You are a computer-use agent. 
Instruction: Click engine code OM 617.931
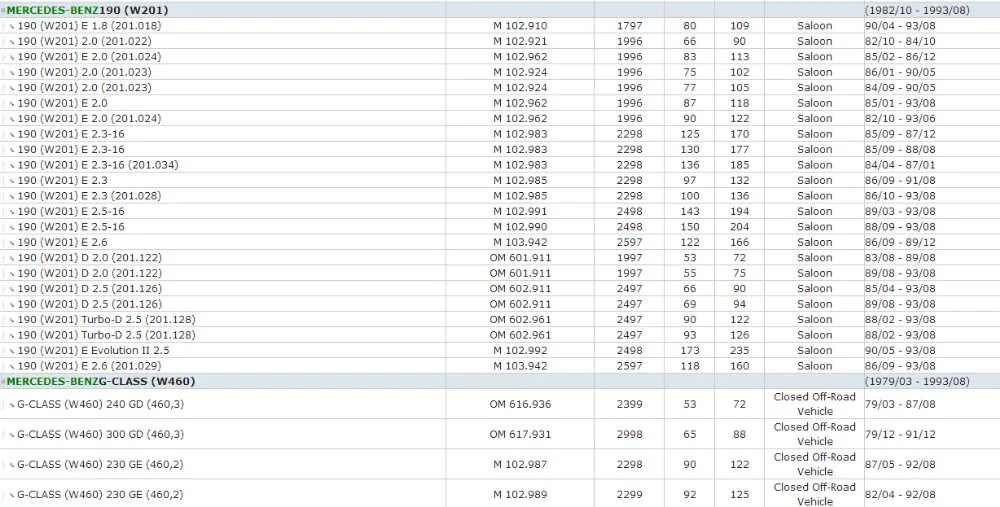pyautogui.click(x=520, y=434)
